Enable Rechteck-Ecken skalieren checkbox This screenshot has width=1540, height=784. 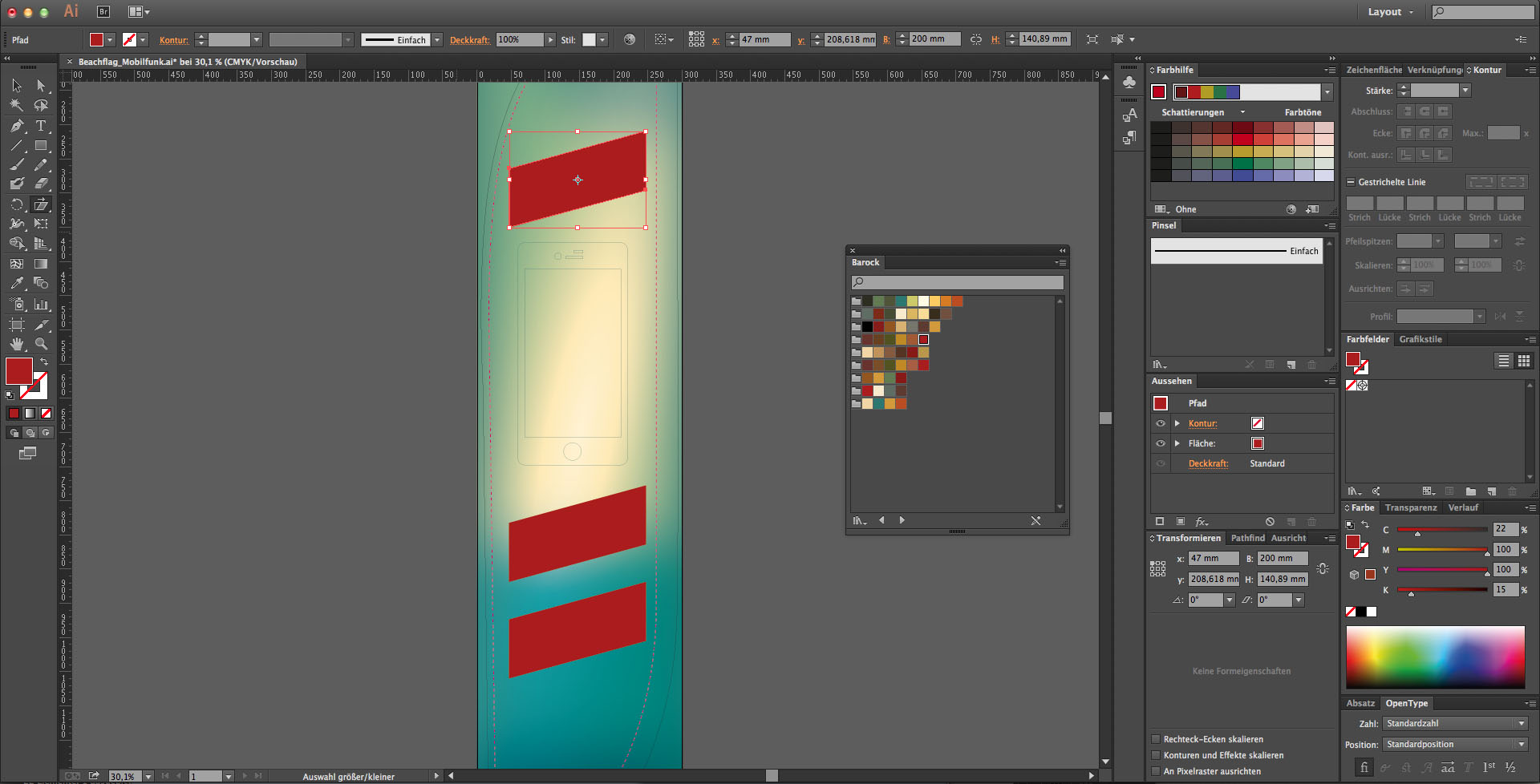[1156, 739]
